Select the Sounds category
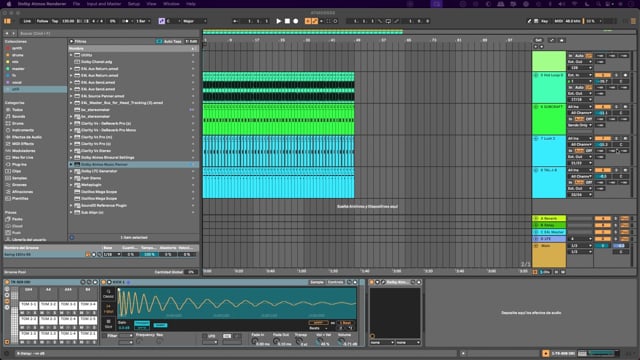 18,116
